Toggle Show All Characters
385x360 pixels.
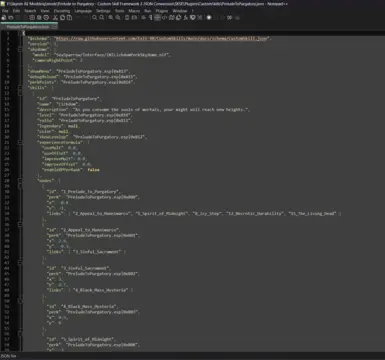click(150, 17)
